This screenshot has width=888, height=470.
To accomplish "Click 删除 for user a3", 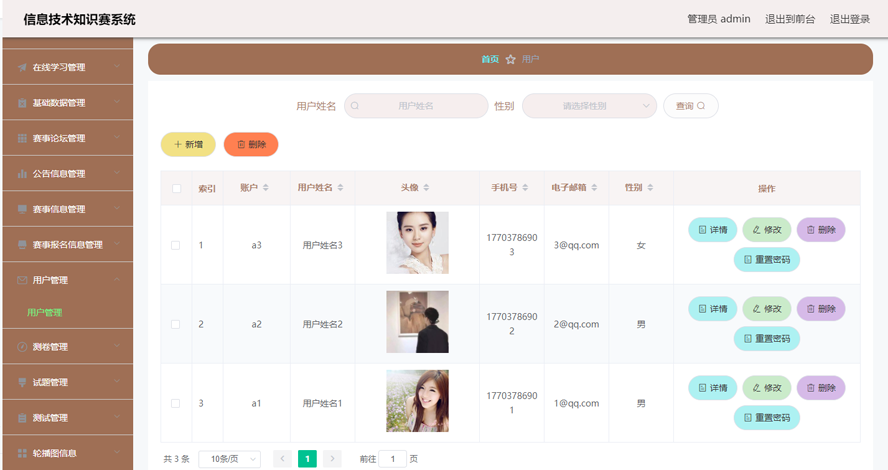I will coord(821,230).
